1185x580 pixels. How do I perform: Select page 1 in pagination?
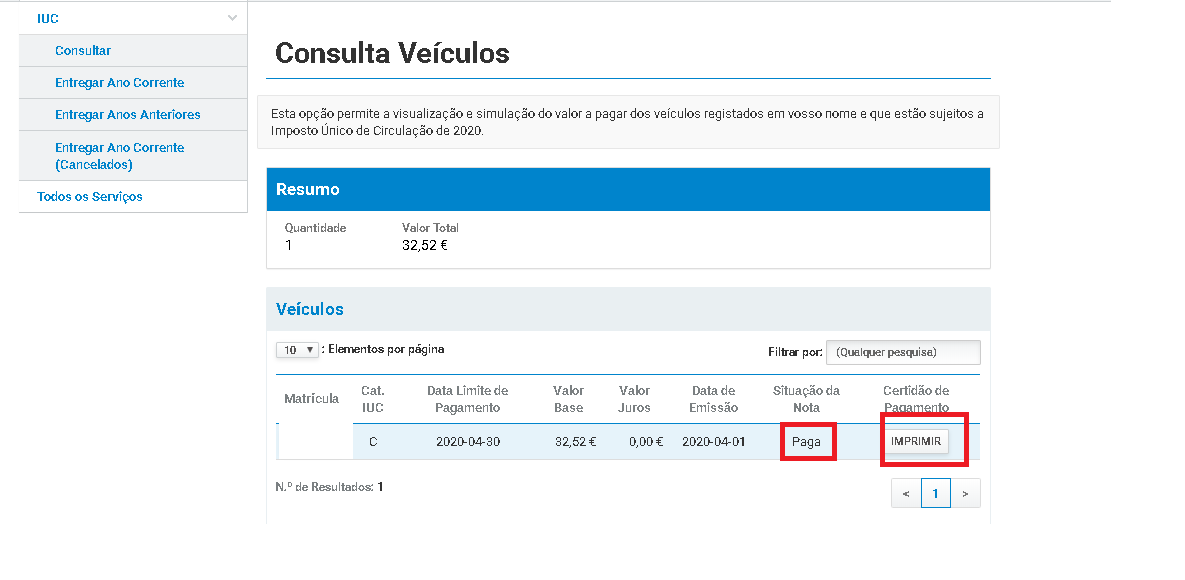(x=936, y=493)
